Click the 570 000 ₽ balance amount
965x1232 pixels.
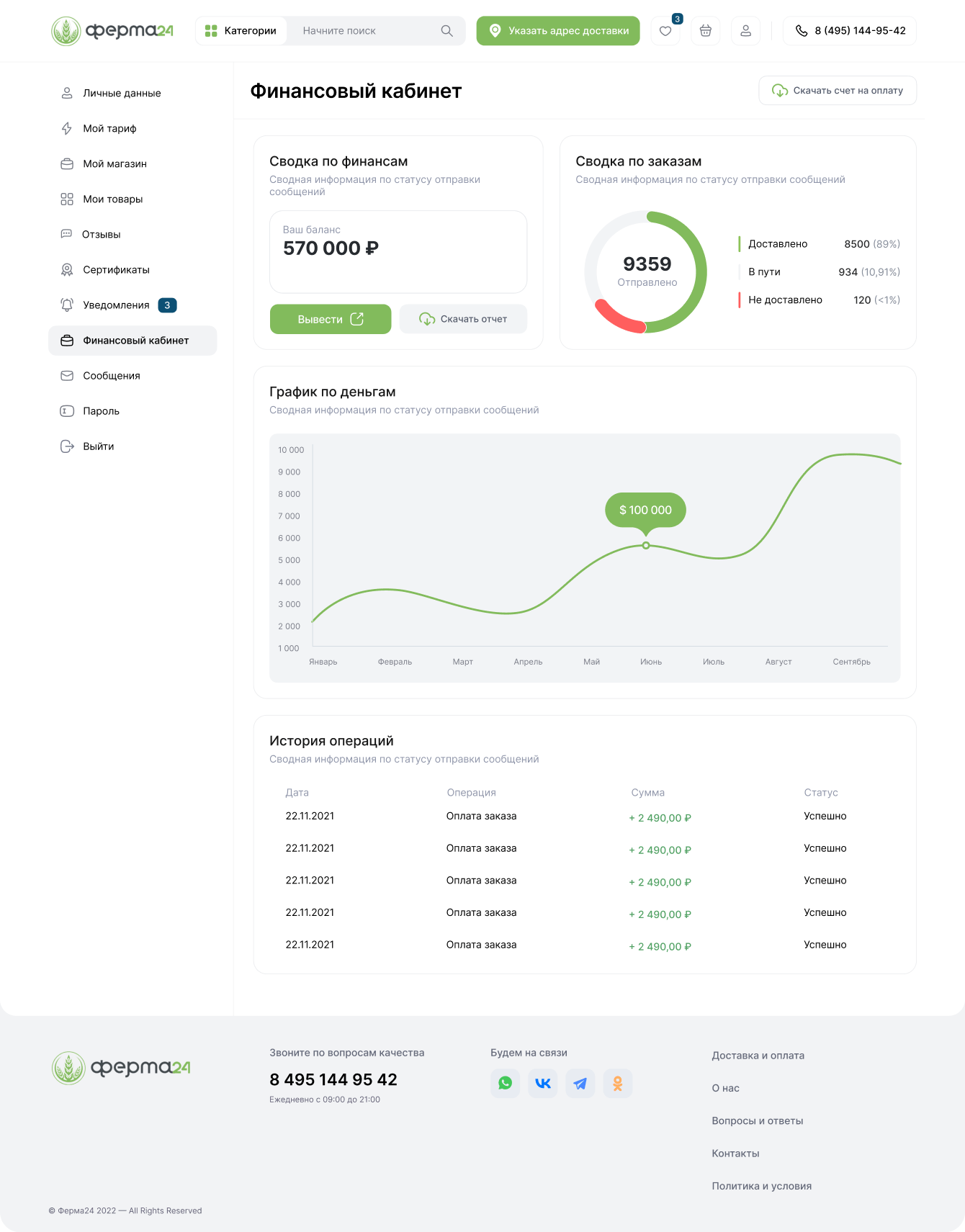click(331, 248)
